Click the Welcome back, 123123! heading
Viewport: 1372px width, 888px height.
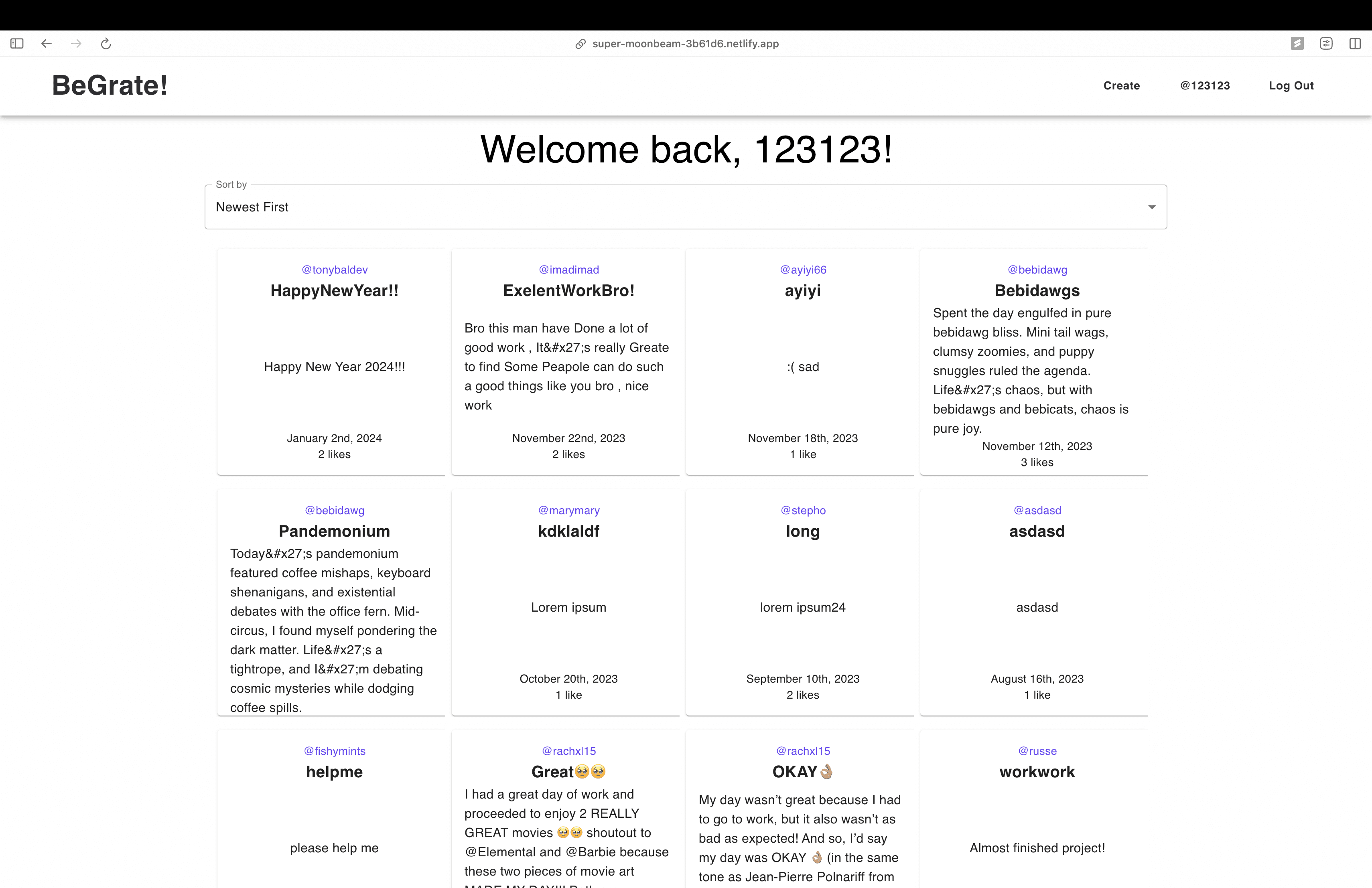(x=686, y=149)
